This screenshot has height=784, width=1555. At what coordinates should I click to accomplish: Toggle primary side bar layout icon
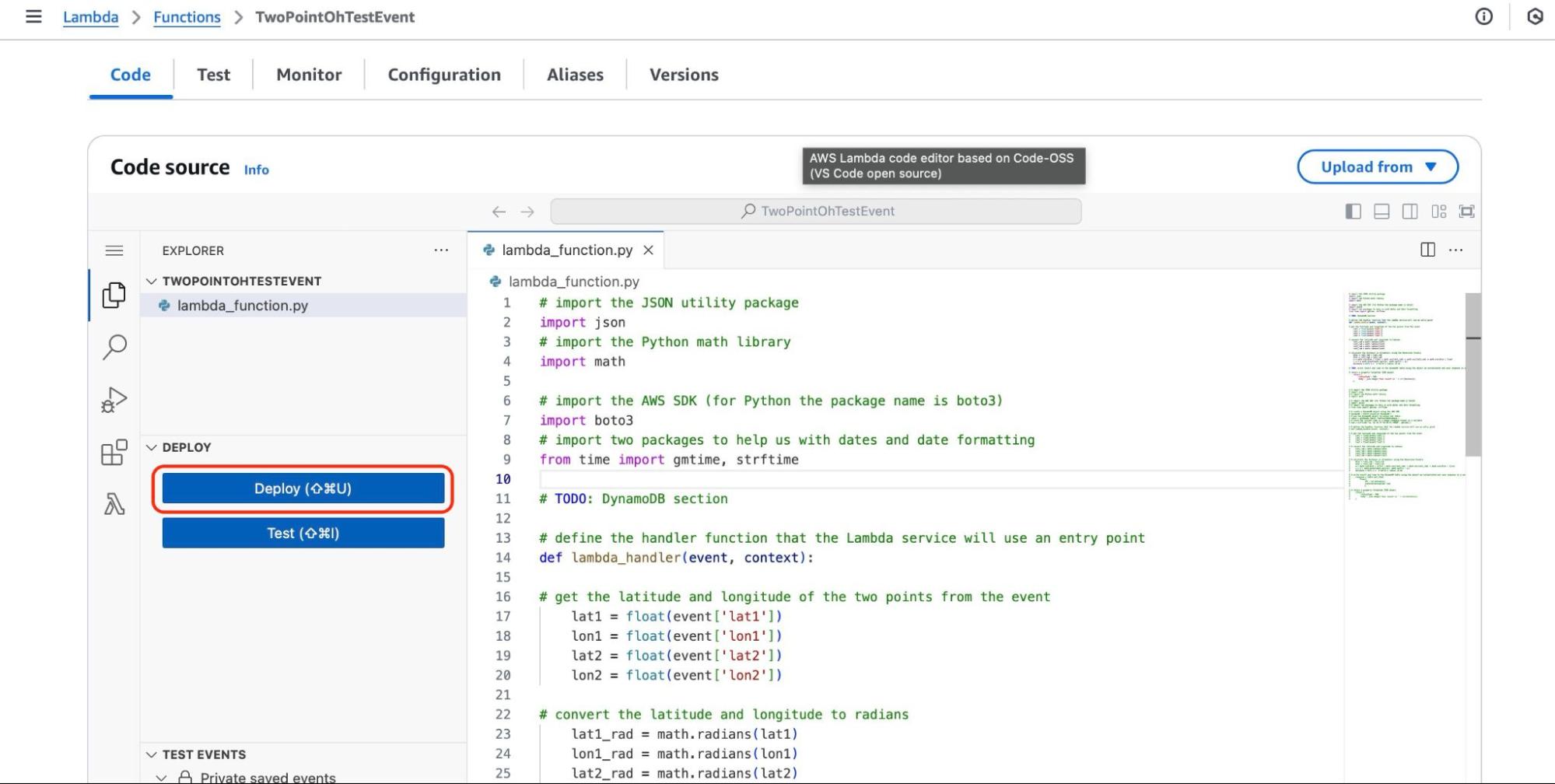1353,212
